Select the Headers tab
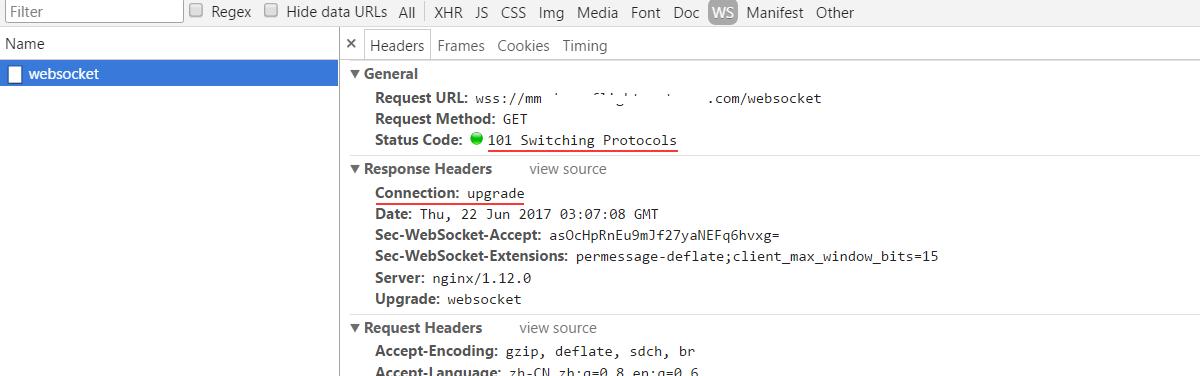 tap(397, 45)
